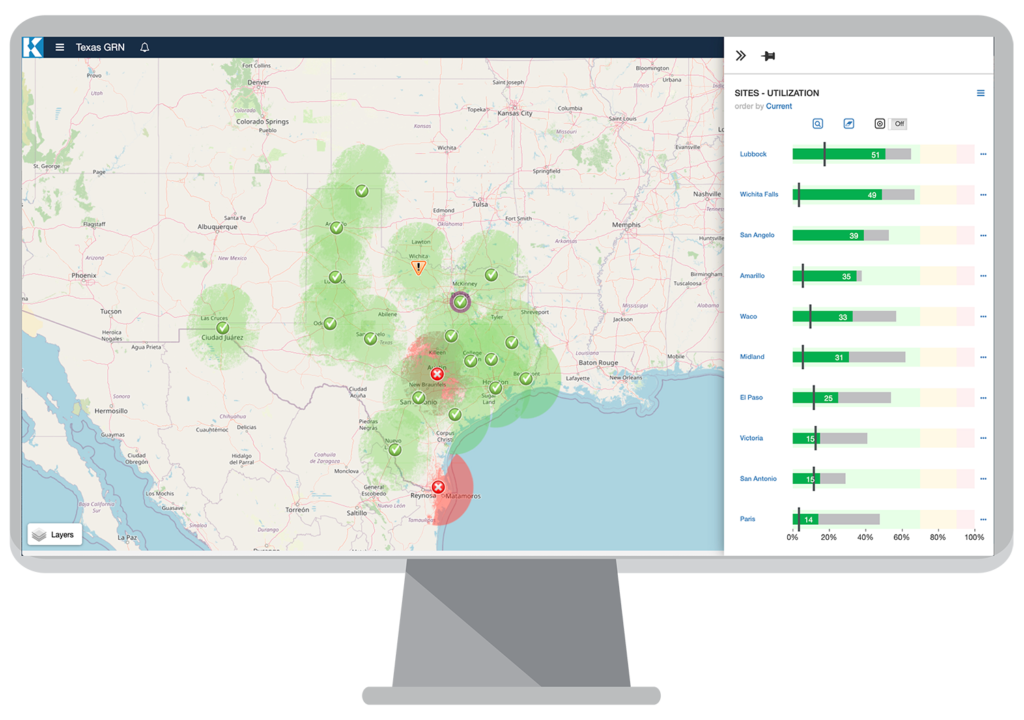The width and height of the screenshot is (1024, 720).
Task: Click the eraser icon in utilization panel
Action: click(849, 124)
